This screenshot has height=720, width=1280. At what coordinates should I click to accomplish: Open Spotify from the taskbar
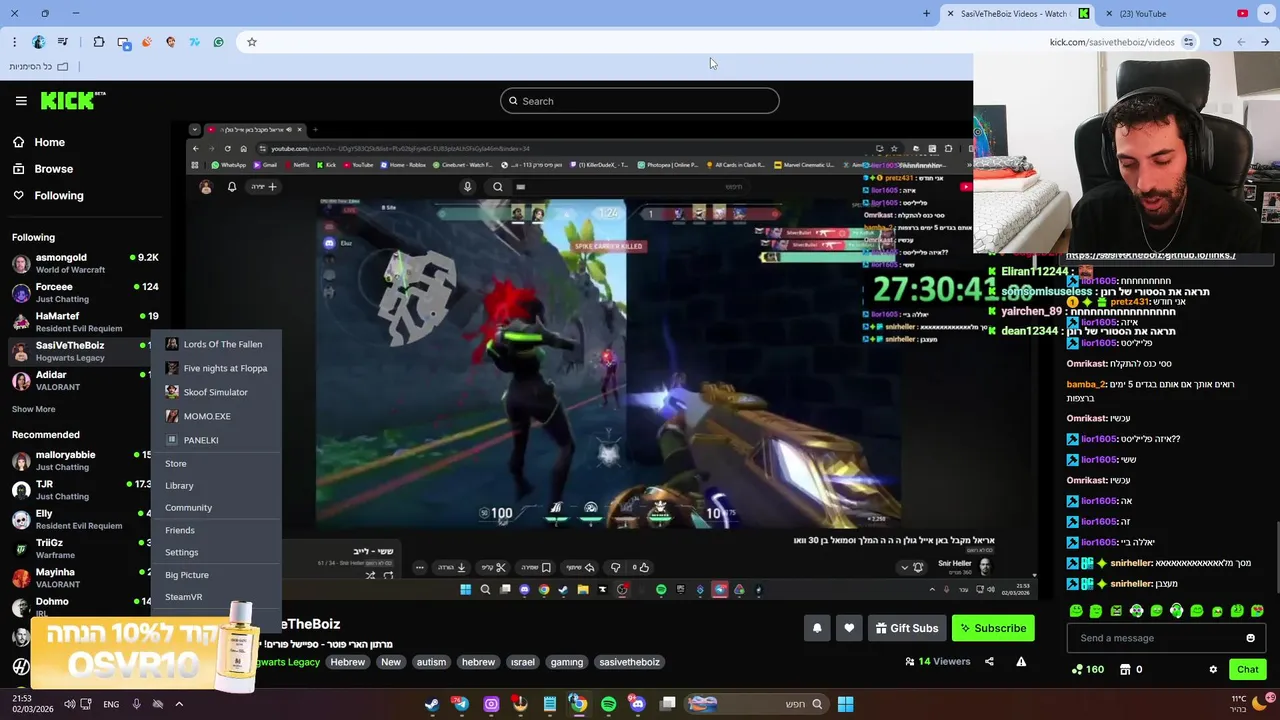(609, 704)
